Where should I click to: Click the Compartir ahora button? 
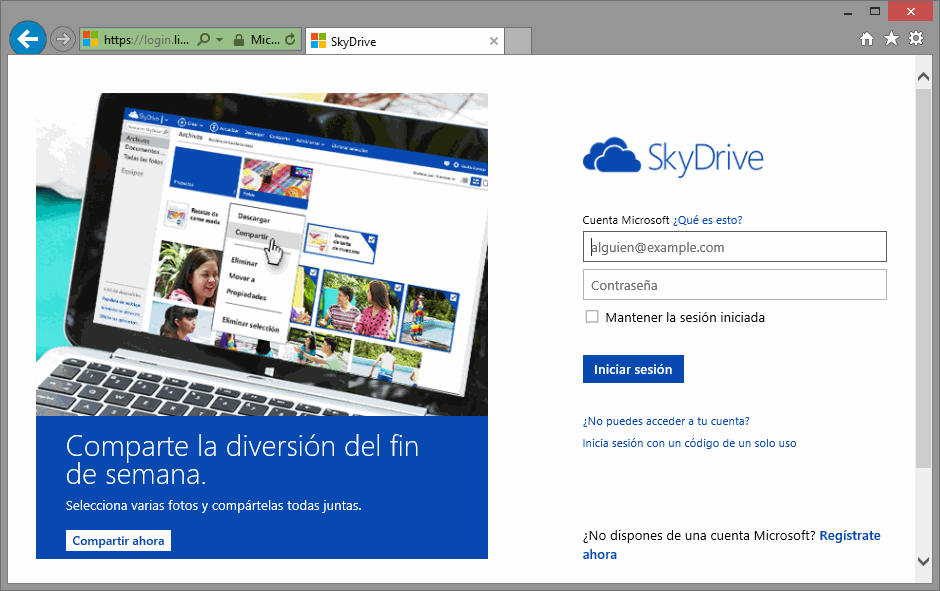(x=119, y=541)
